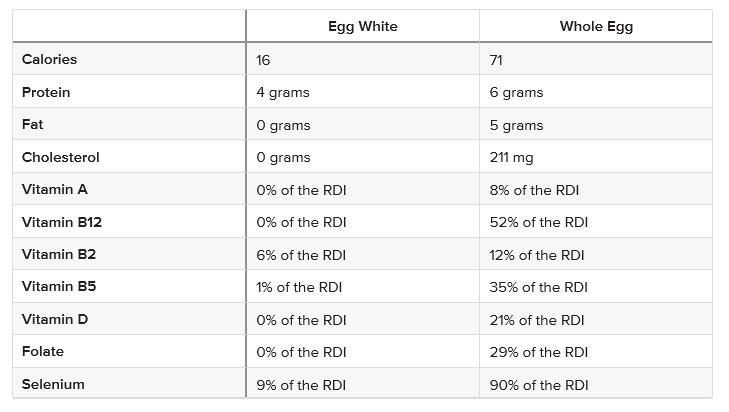Select the 90% of the RDI cell
Viewport: 729px width, 412px height.
pos(539,384)
